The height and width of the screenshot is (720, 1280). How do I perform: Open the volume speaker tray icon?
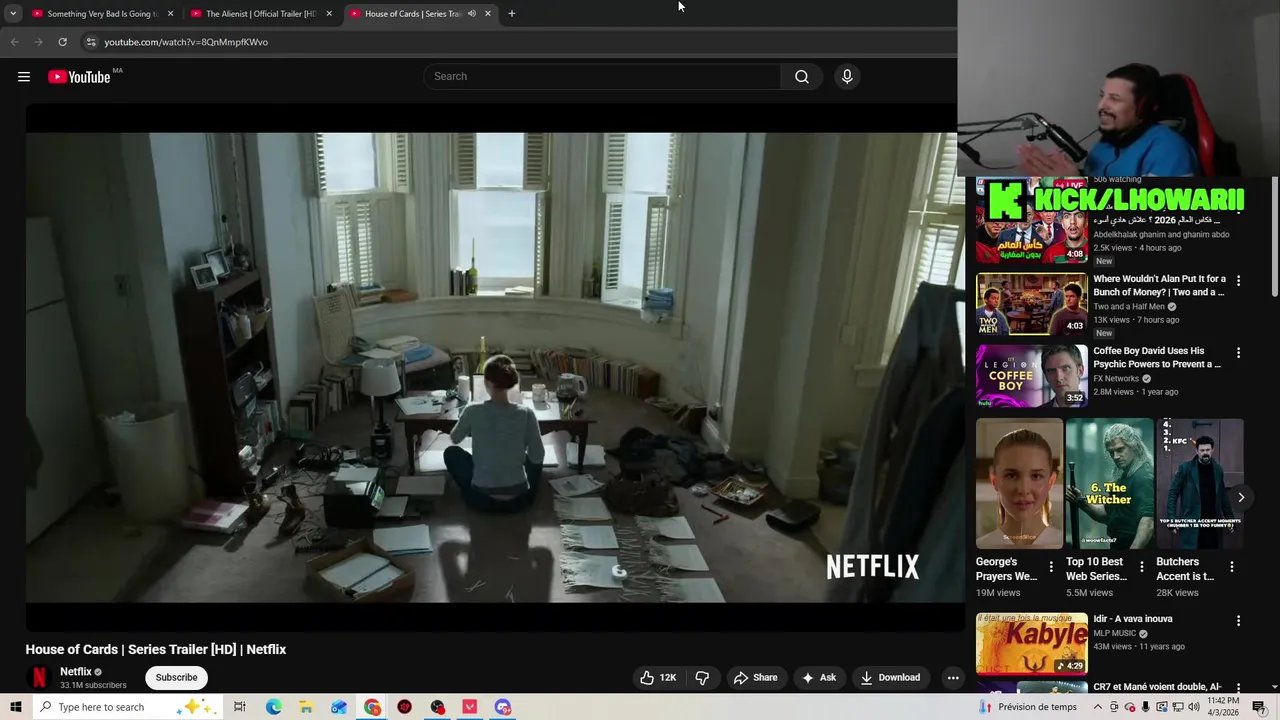pos(1193,707)
